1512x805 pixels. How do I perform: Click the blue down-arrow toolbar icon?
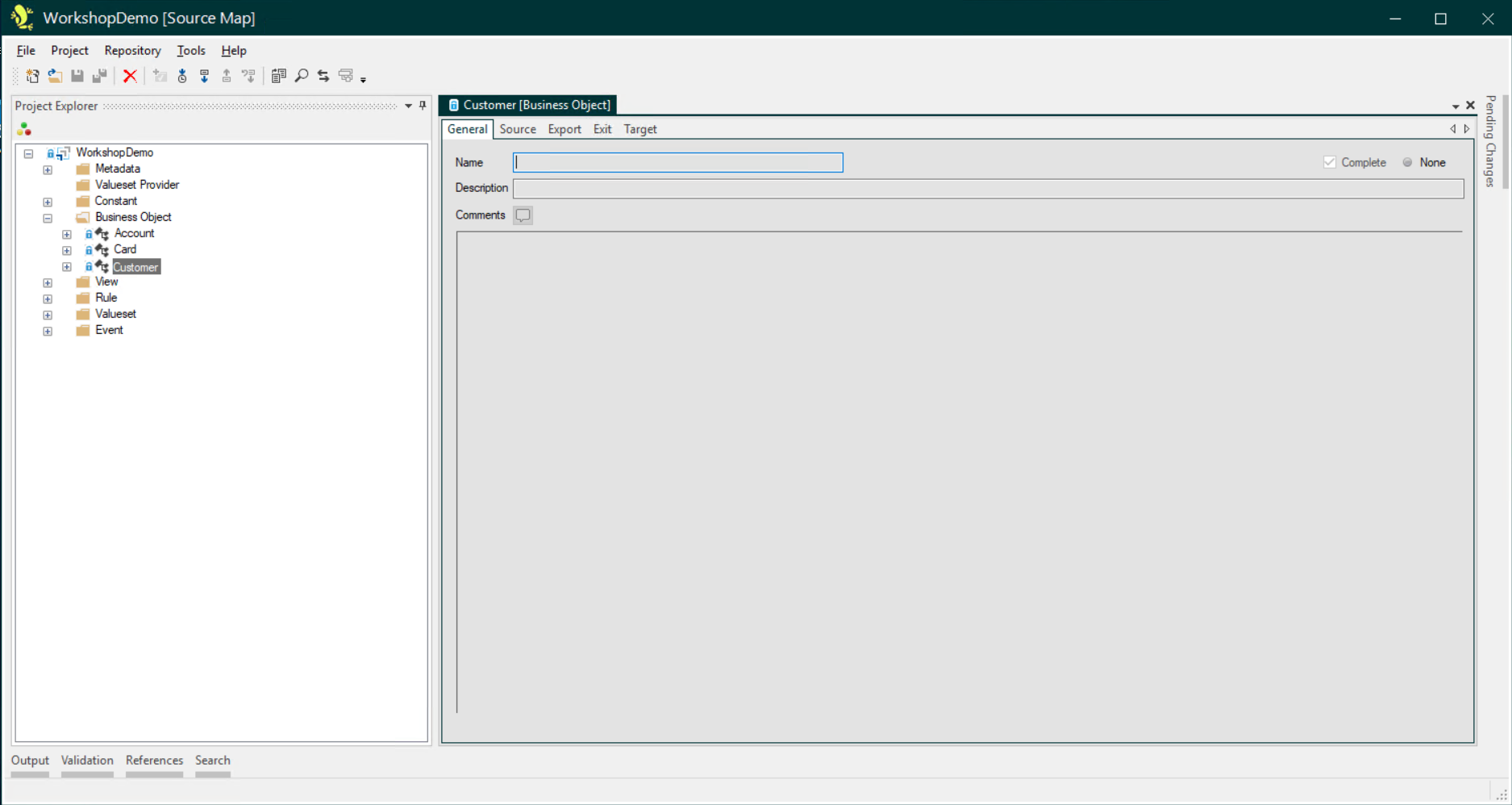point(205,76)
